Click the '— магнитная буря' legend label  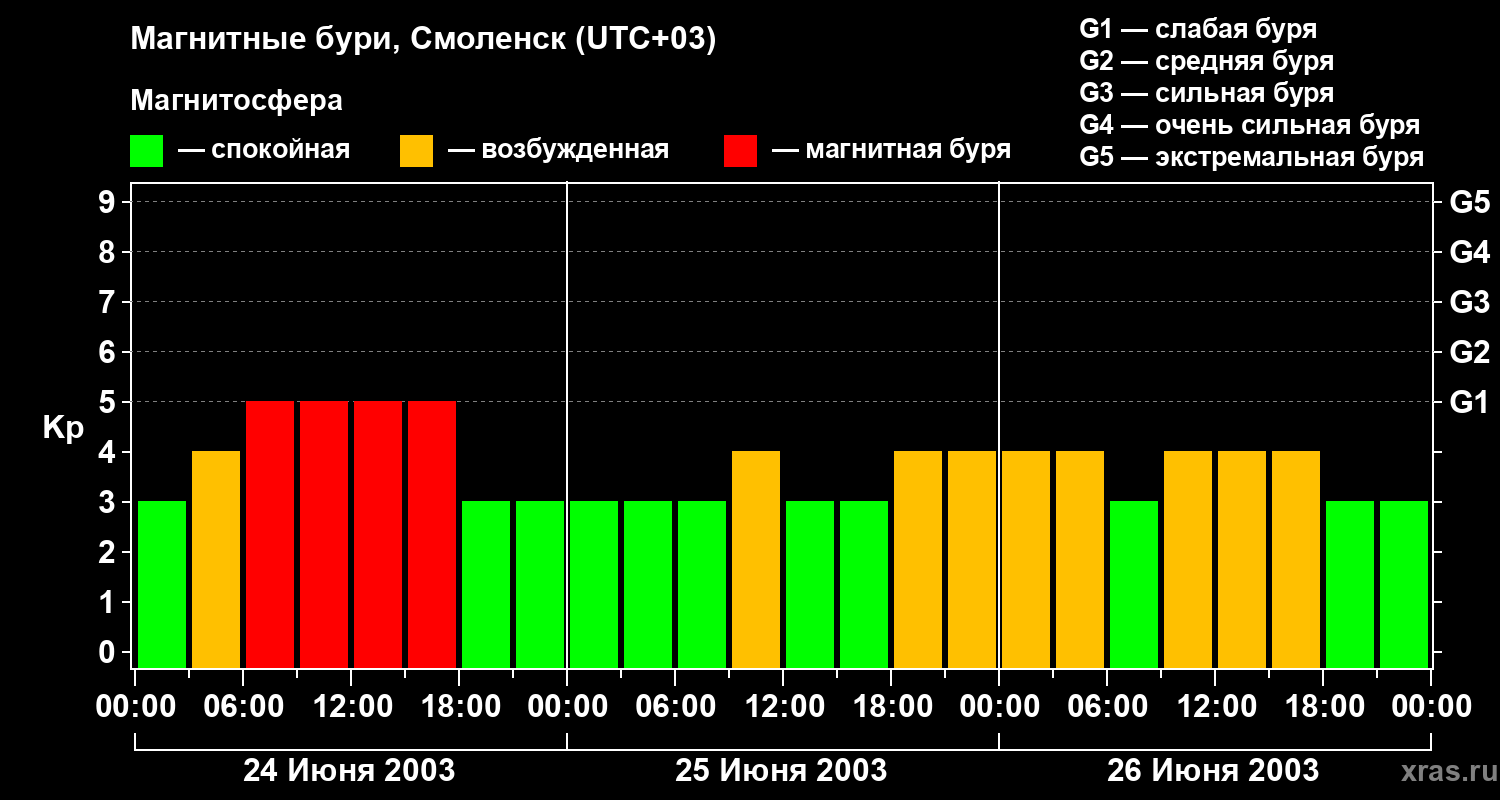pyautogui.click(x=891, y=150)
